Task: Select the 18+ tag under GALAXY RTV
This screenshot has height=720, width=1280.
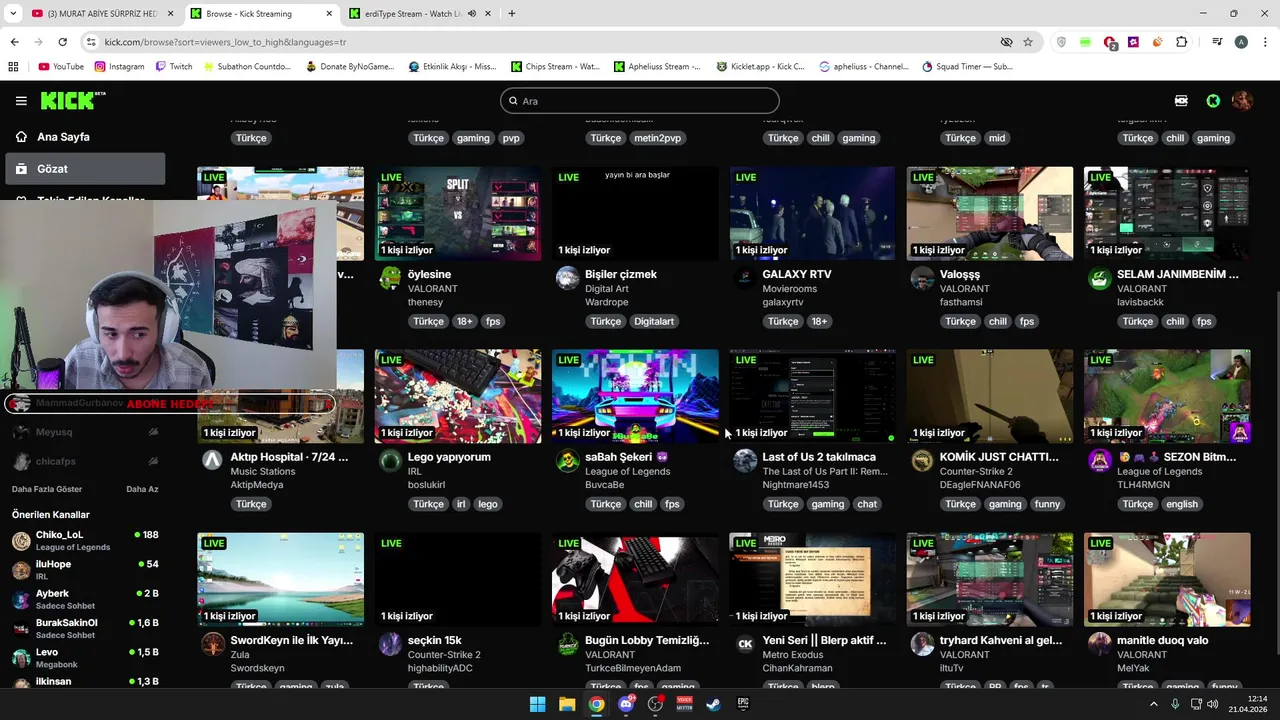Action: coord(819,321)
